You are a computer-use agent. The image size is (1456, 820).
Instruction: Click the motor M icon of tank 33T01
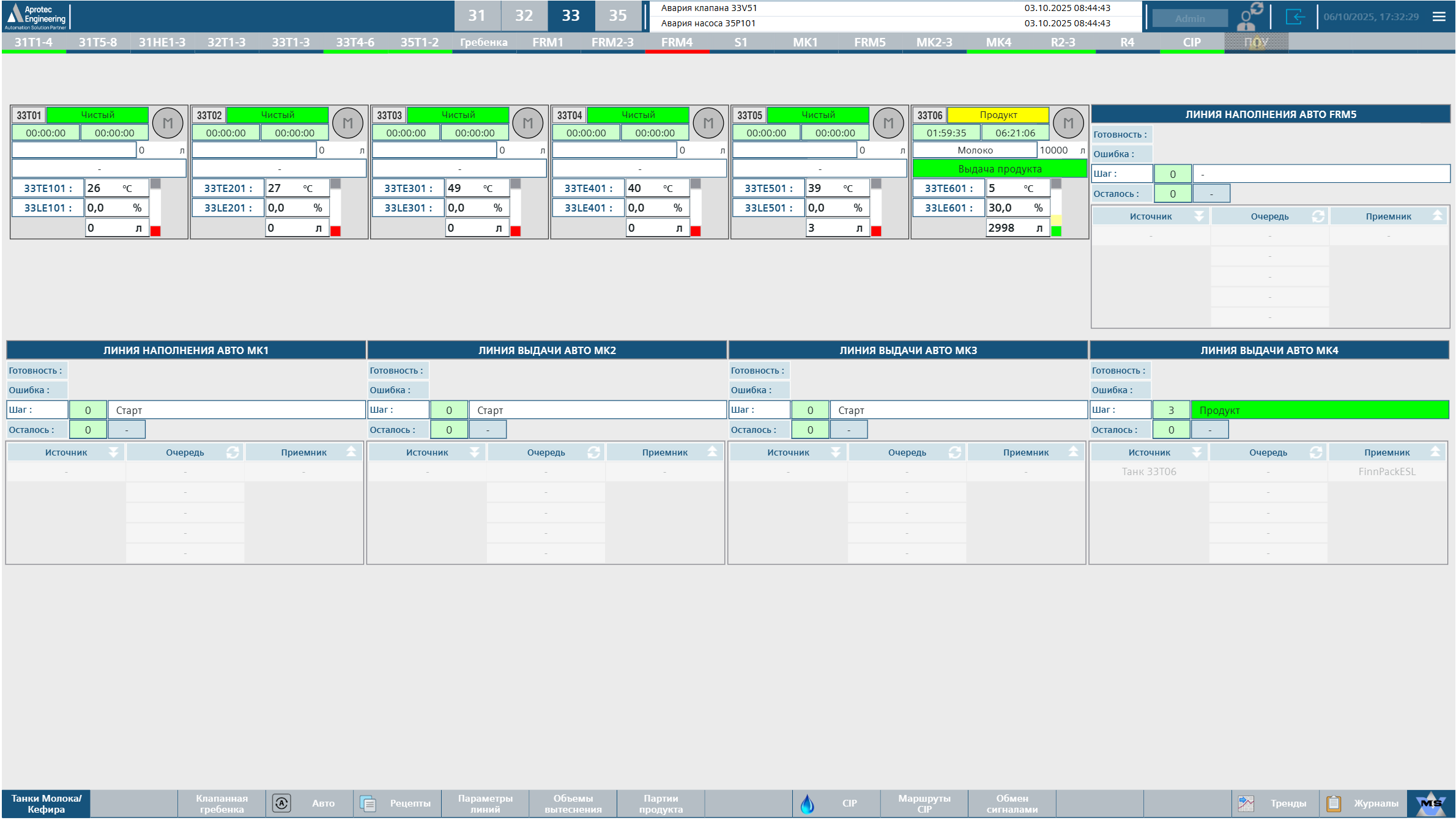168,124
